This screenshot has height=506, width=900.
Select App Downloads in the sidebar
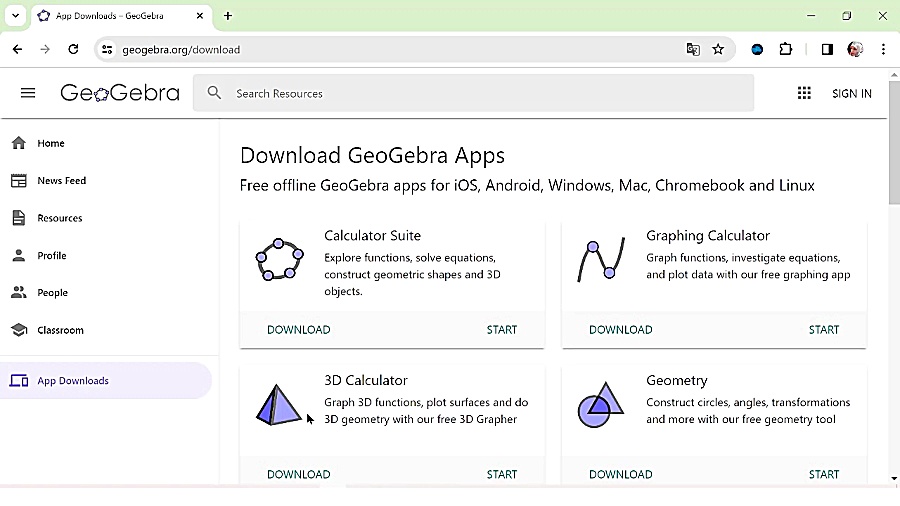pos(106,380)
